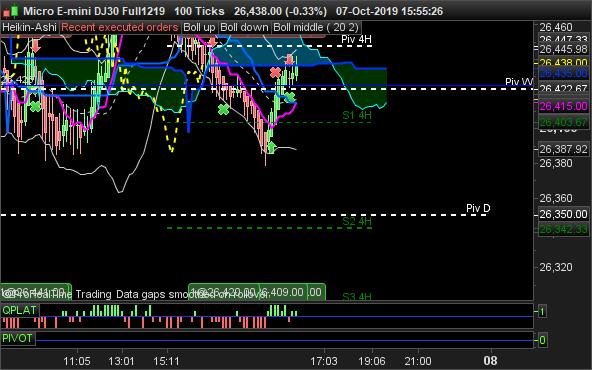Image resolution: width=592 pixels, height=370 pixels.
Task: Select the Boll up indicator label
Action: pyautogui.click(x=199, y=28)
